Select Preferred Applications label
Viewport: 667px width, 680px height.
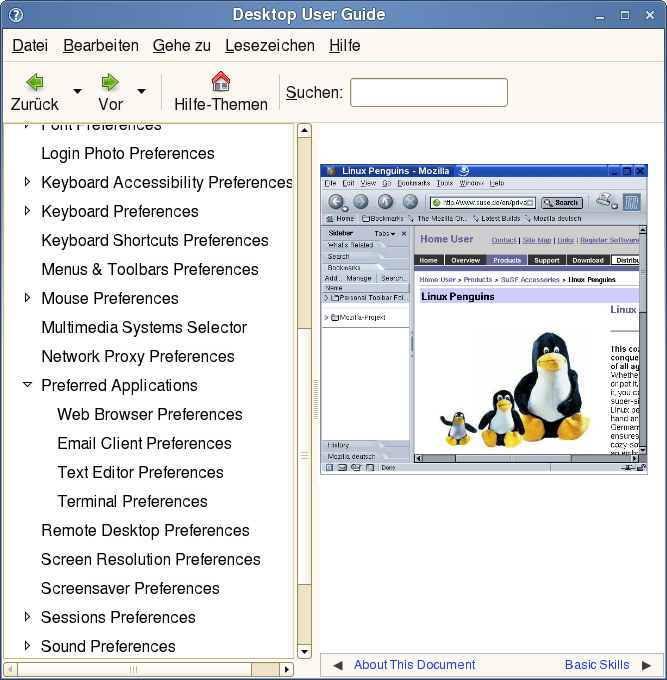point(119,386)
